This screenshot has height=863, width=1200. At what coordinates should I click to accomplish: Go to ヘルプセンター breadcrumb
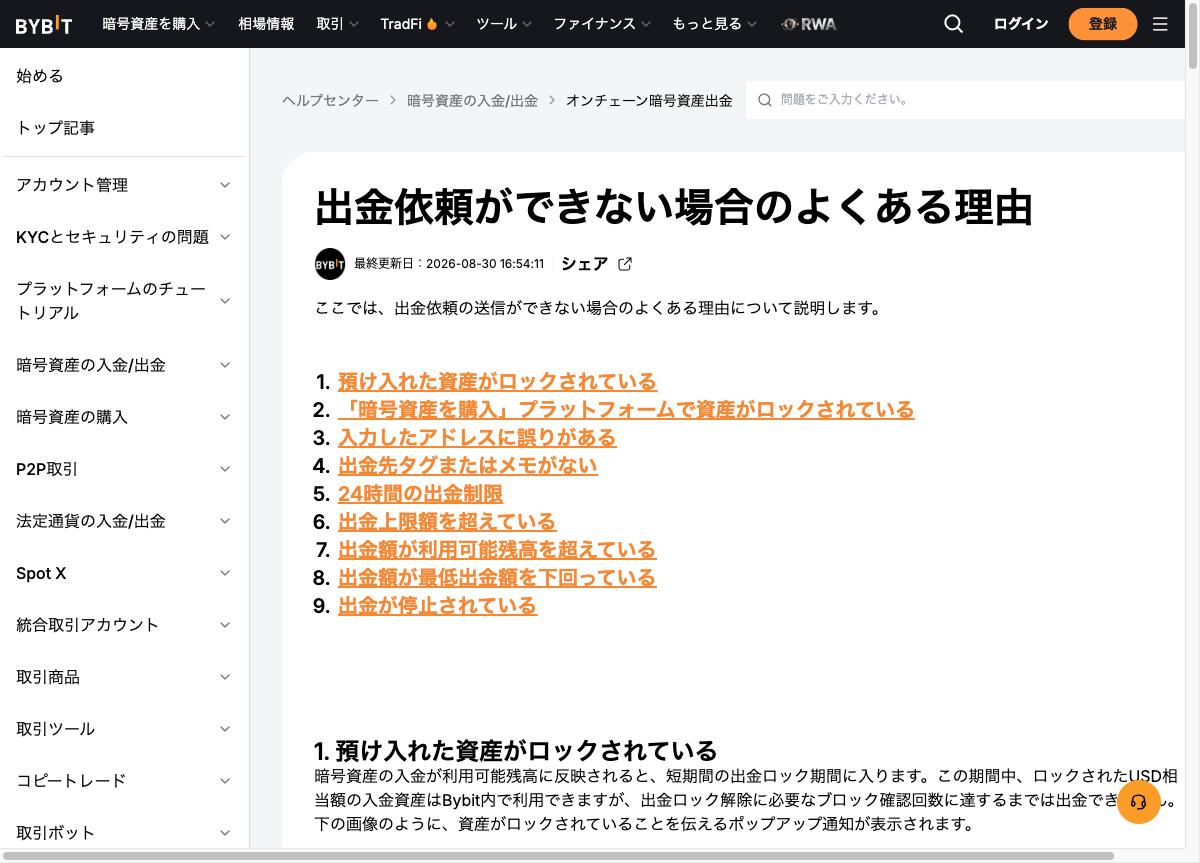[330, 100]
